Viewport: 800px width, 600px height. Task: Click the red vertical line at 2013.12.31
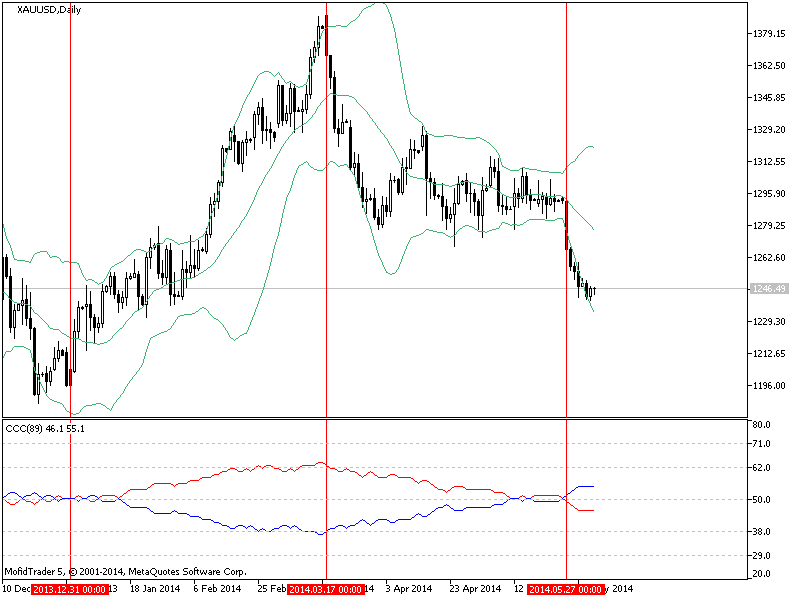pos(70,200)
